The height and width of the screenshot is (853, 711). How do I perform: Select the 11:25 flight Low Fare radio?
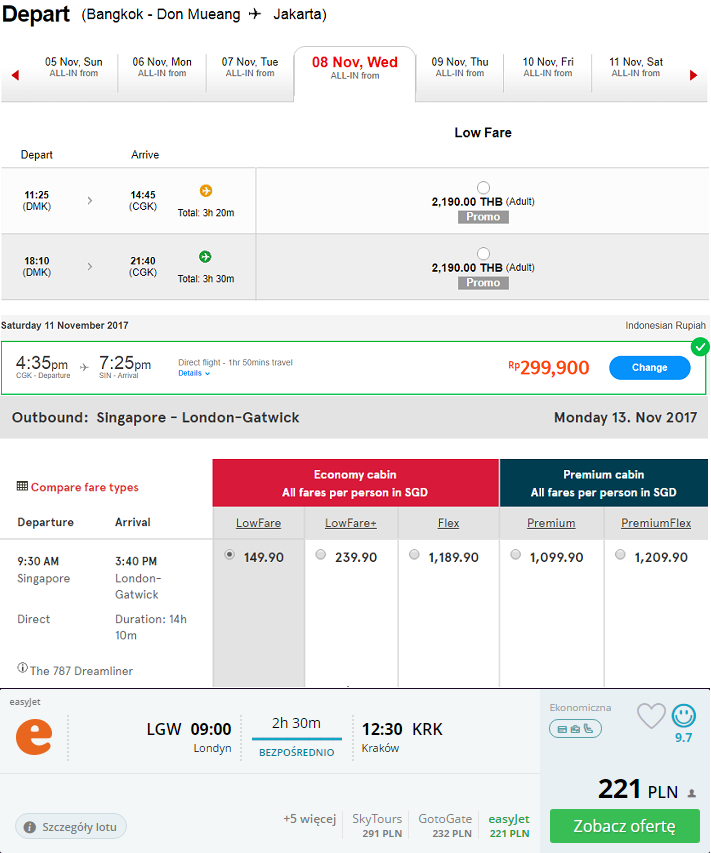[483, 188]
